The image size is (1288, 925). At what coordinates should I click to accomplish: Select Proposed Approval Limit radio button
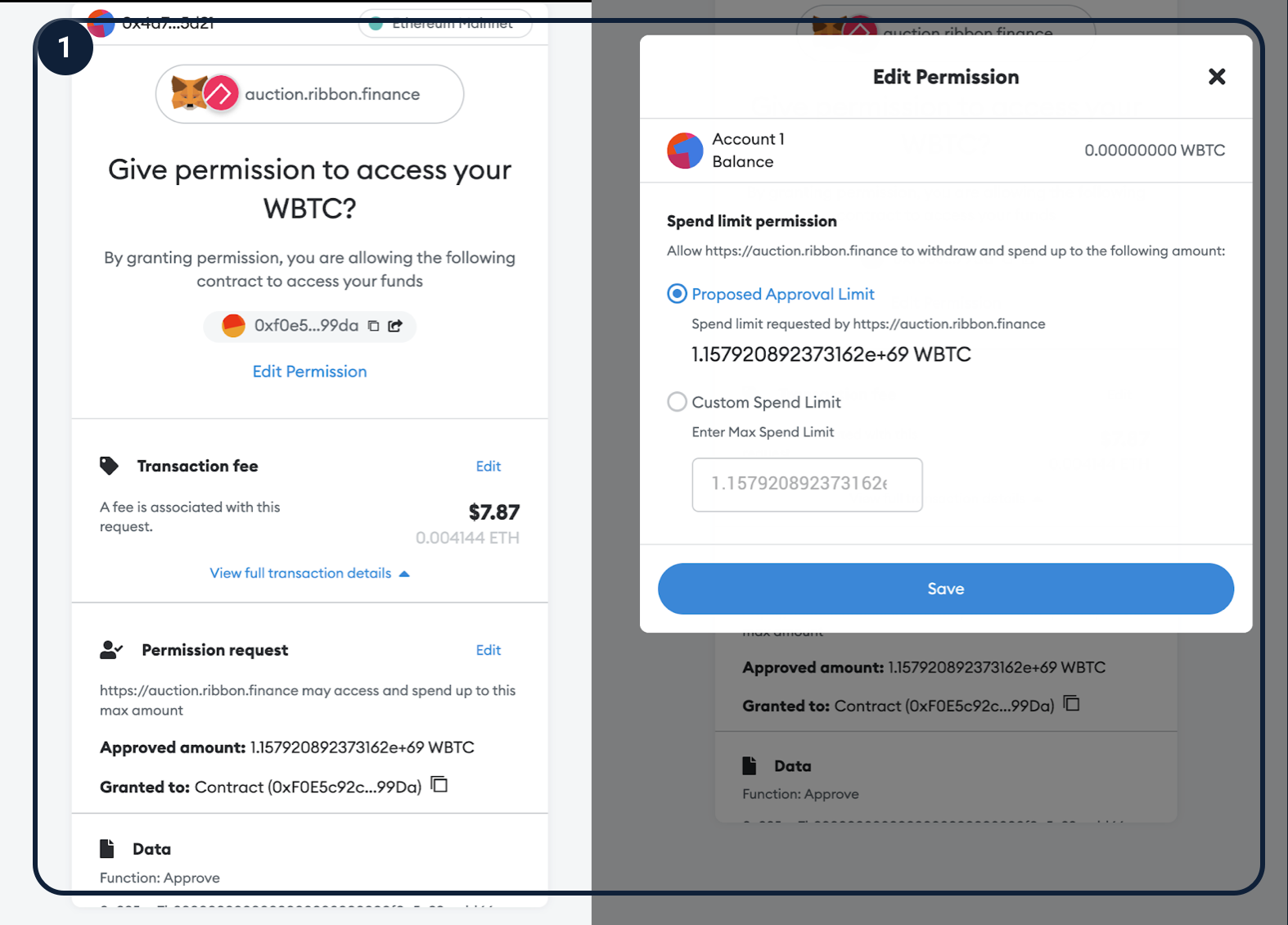click(x=677, y=294)
